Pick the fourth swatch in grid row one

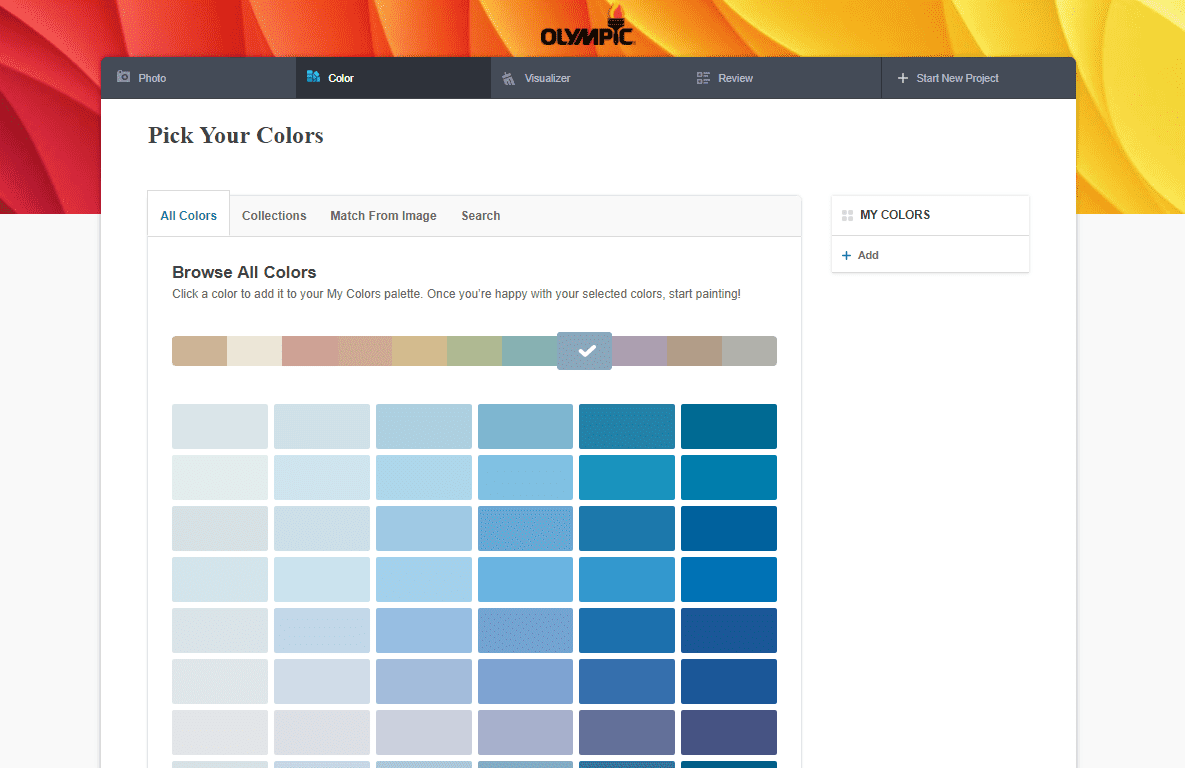(525, 426)
